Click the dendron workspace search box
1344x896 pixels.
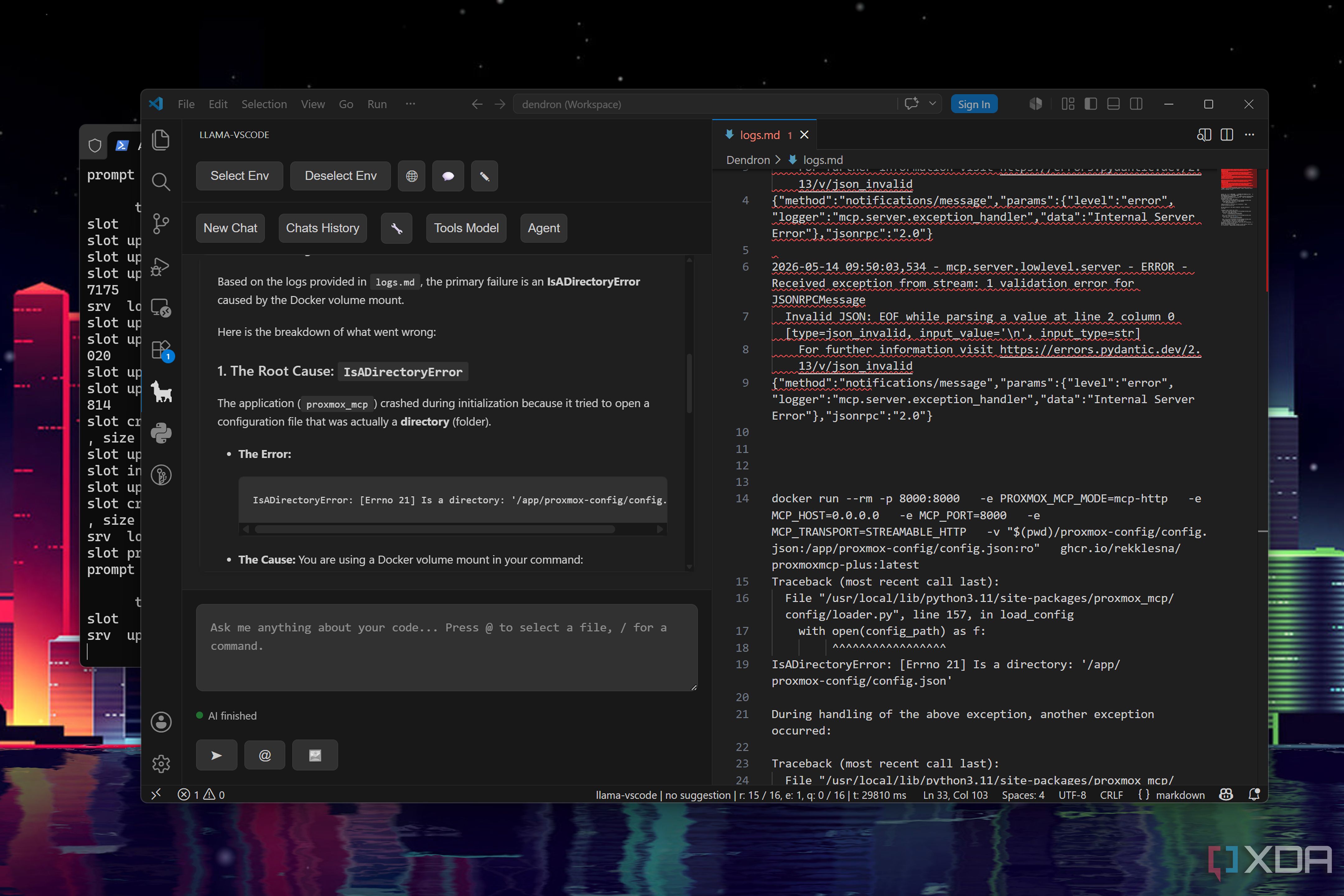[x=705, y=104]
